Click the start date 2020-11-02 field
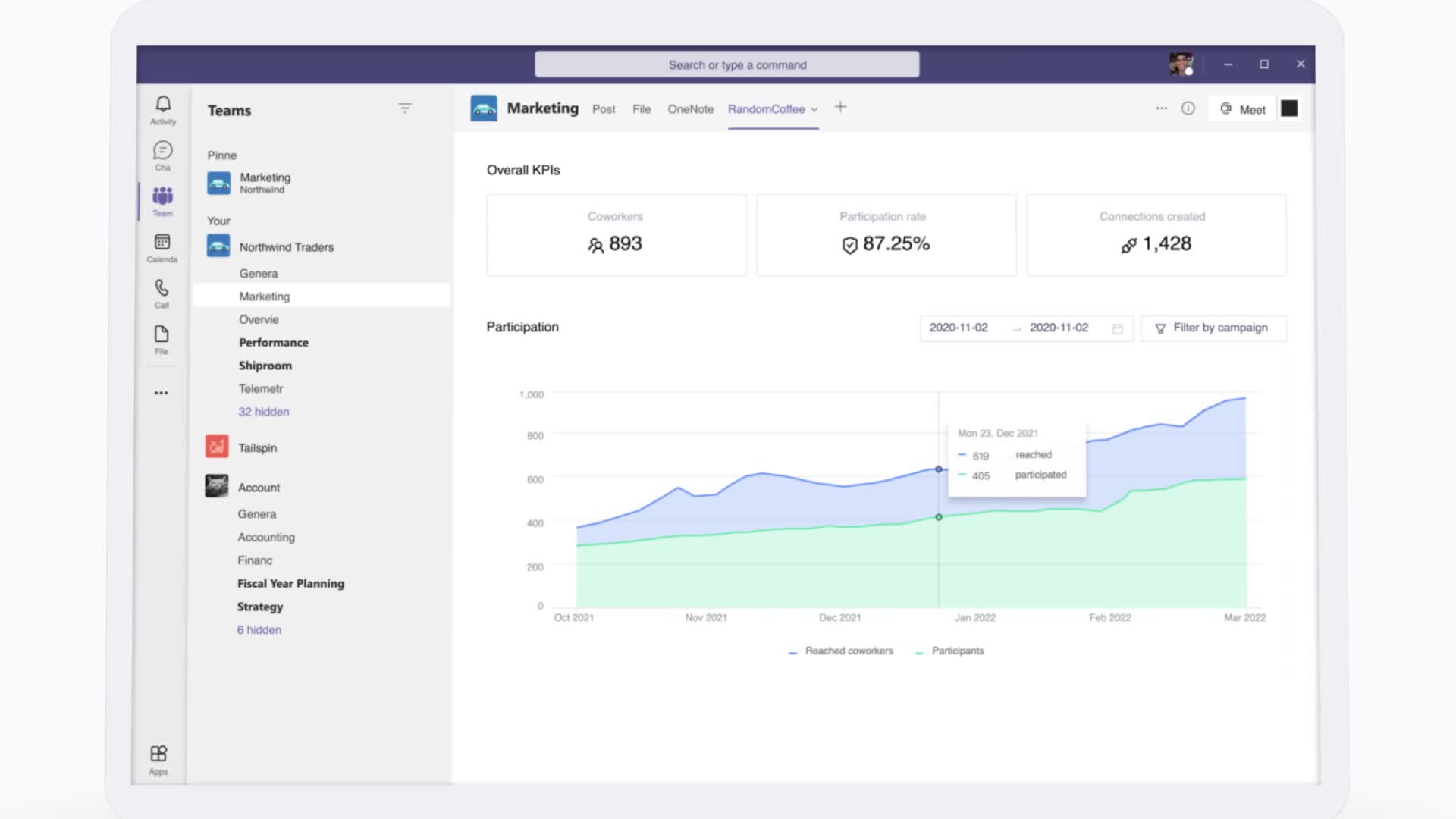Screen dimensions: 1456x819 (959, 328)
